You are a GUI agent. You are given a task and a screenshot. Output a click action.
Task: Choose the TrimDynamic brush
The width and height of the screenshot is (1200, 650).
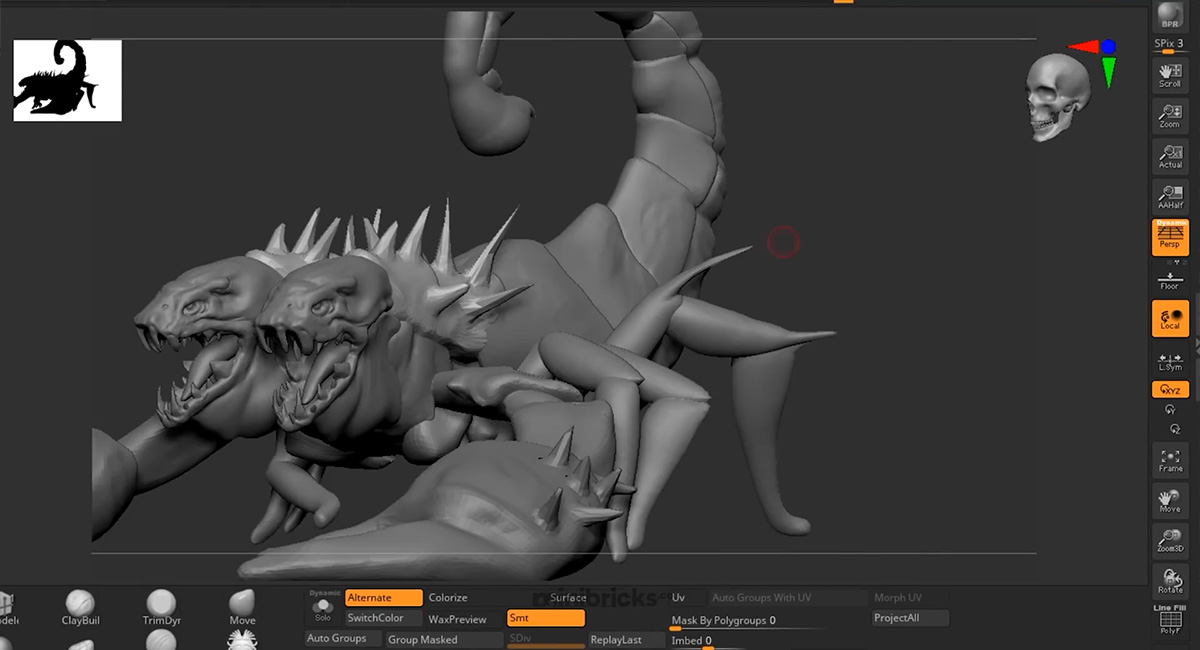[161, 608]
